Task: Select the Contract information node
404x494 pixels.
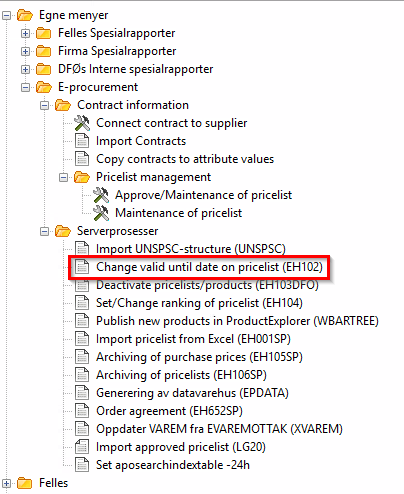Action: 133,105
